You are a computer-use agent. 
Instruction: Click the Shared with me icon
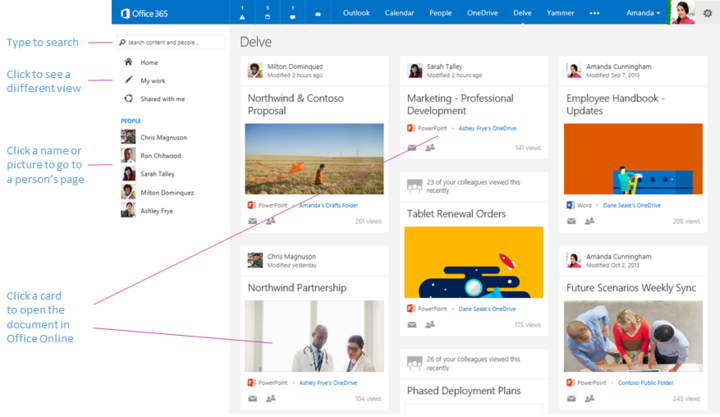128,99
